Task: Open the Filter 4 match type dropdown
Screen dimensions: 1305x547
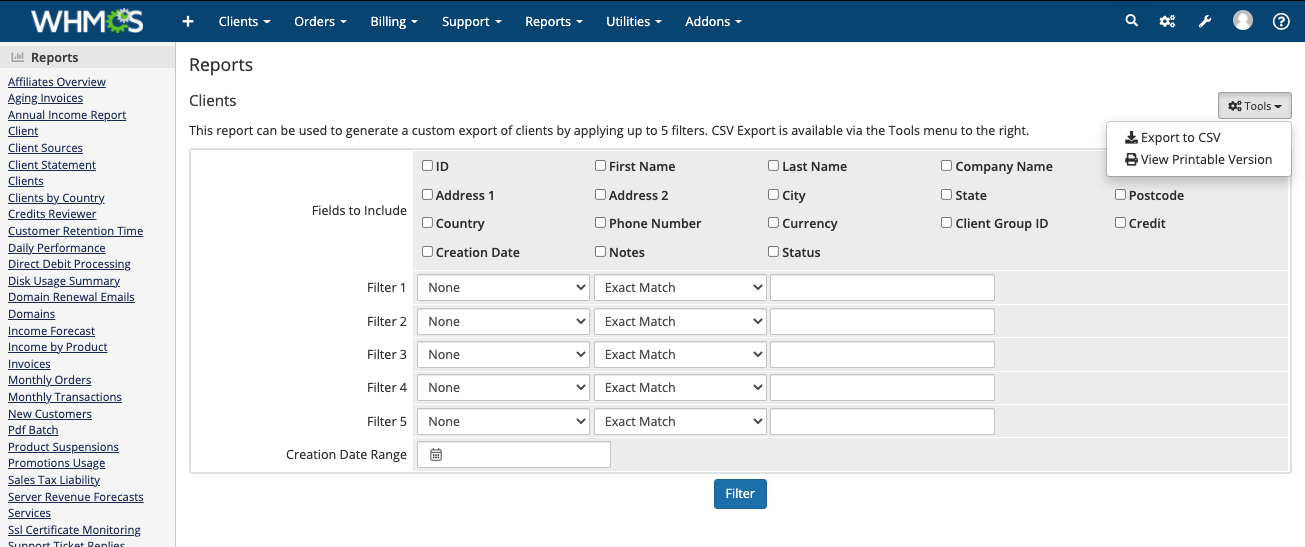Action: pyautogui.click(x=680, y=387)
